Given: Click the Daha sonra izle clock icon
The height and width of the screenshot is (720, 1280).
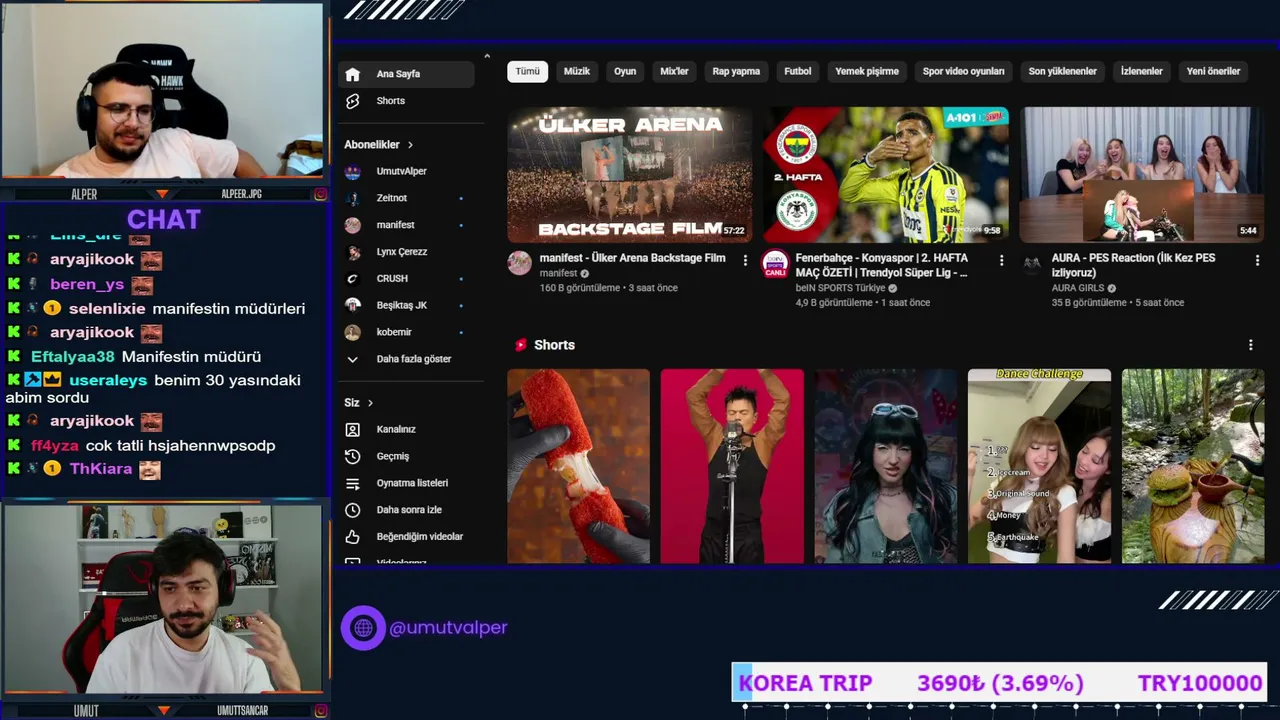Looking at the screenshot, I should 352,510.
